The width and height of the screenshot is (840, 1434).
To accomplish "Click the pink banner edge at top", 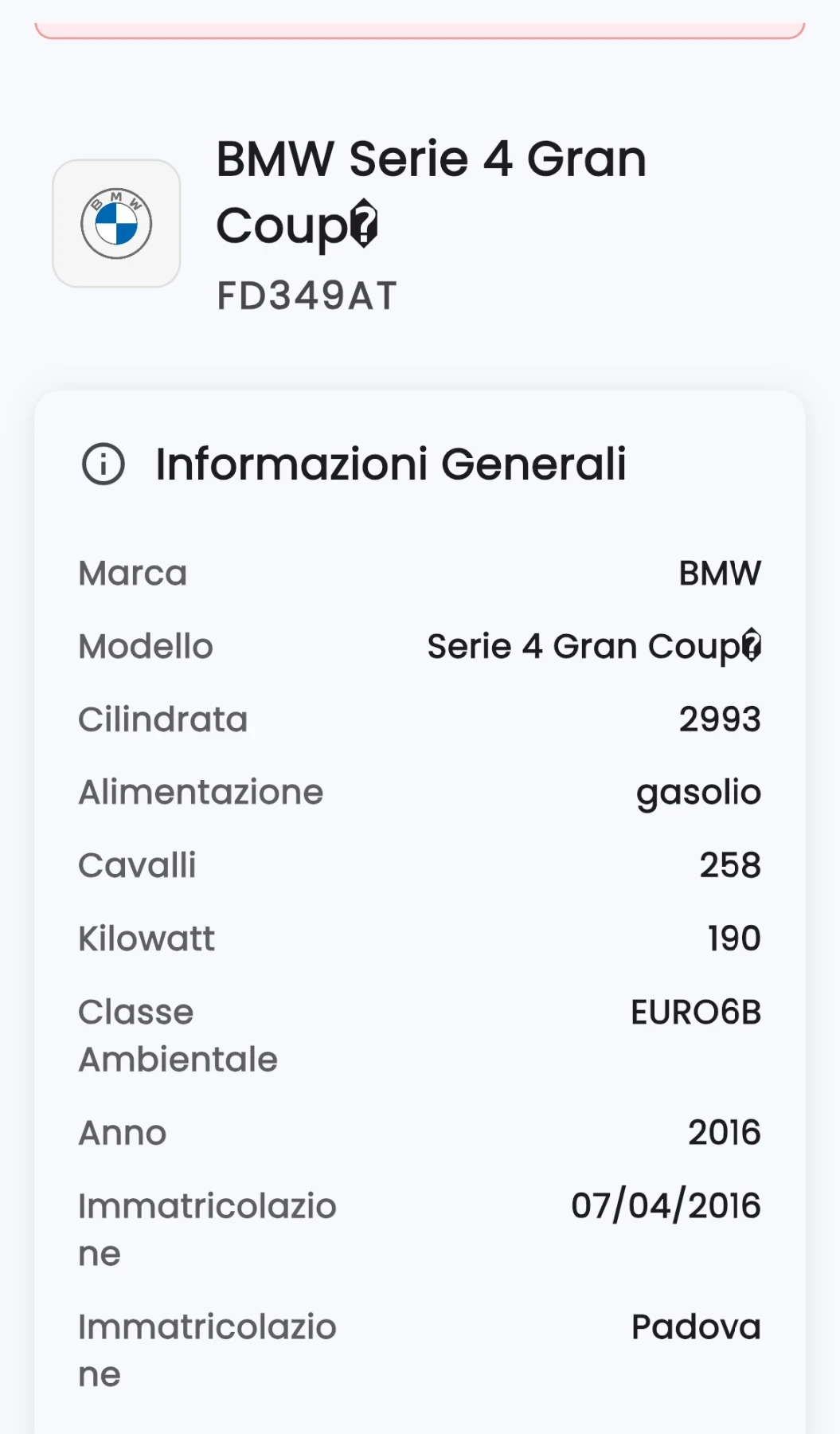I will (420, 32).
